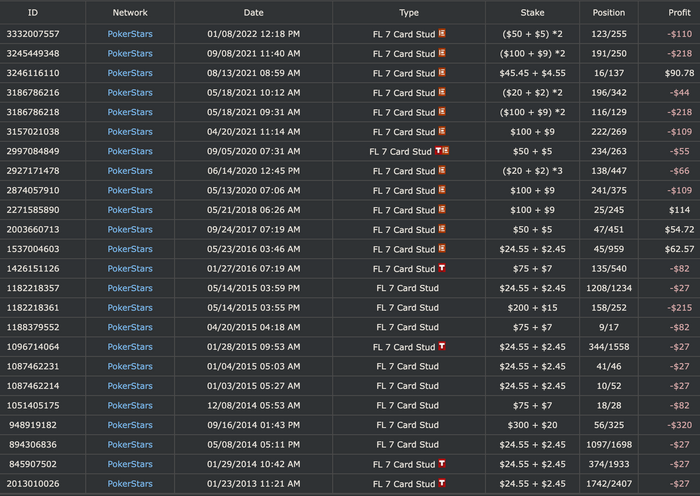
Task: Click the orange icon in row 2997084849
Action: click(x=446, y=151)
